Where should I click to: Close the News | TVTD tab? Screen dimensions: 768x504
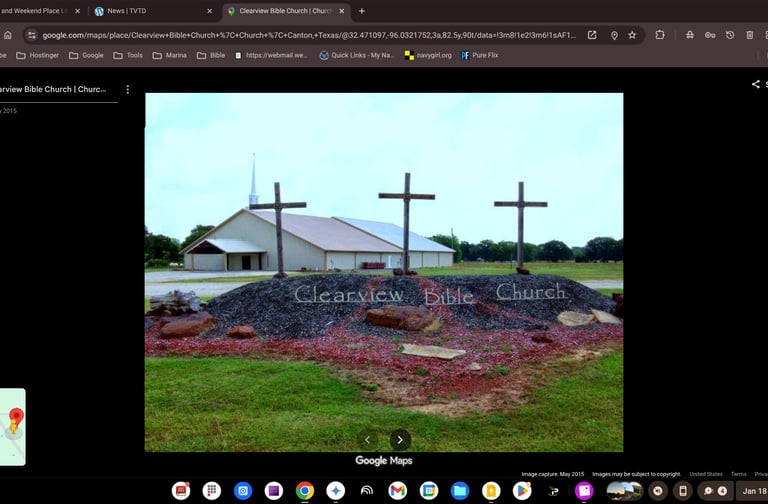tap(210, 11)
